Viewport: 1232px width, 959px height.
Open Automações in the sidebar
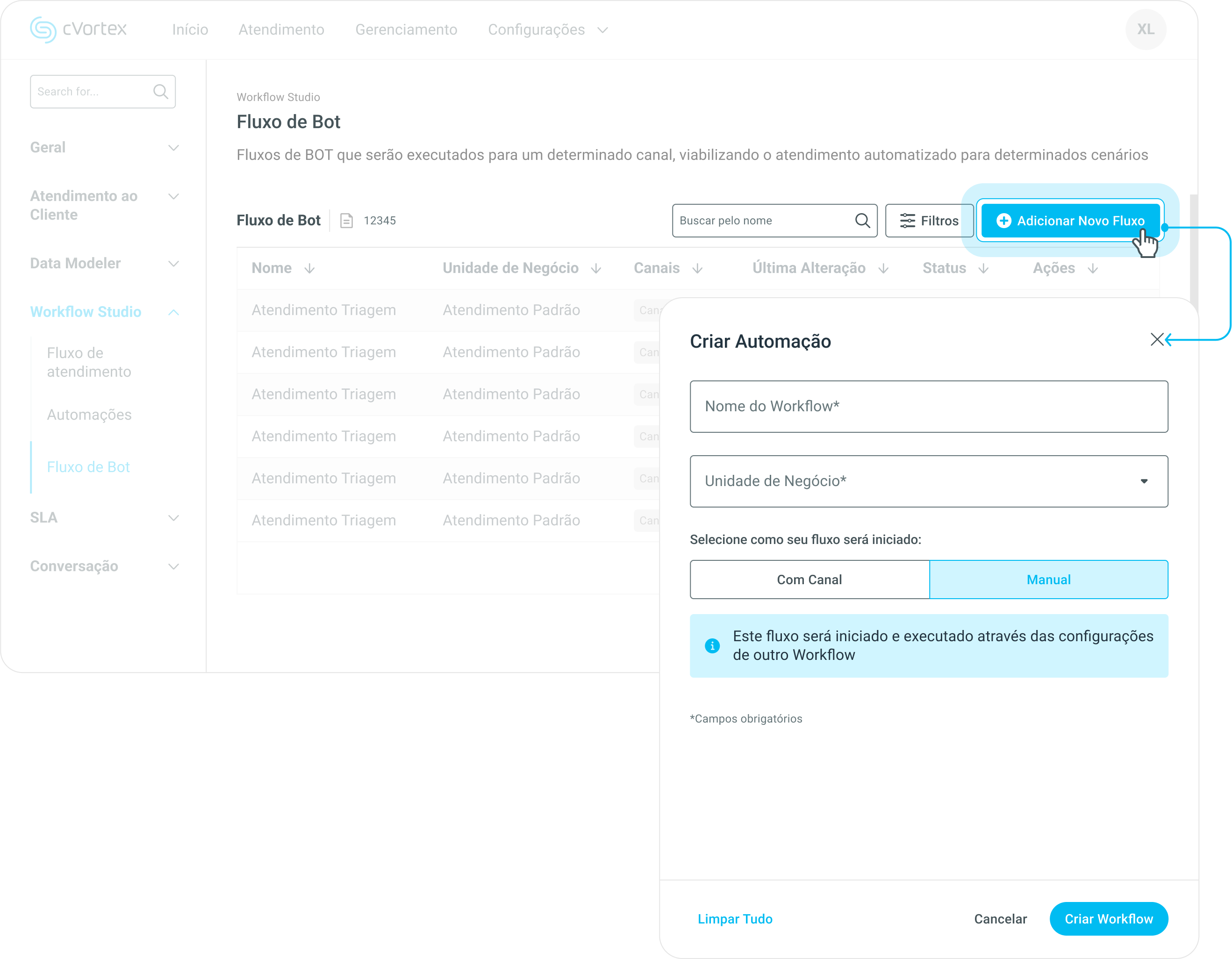[x=89, y=415]
